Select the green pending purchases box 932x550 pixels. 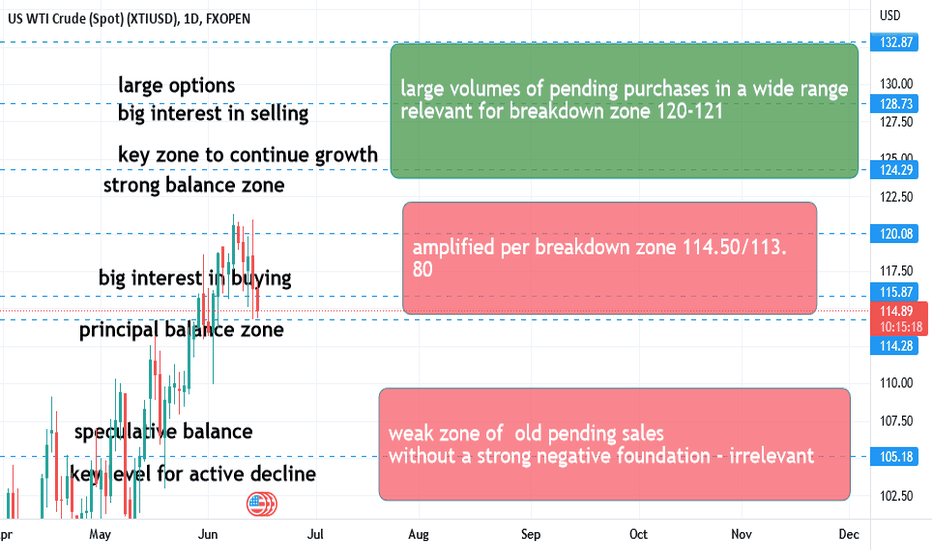pyautogui.click(x=624, y=111)
